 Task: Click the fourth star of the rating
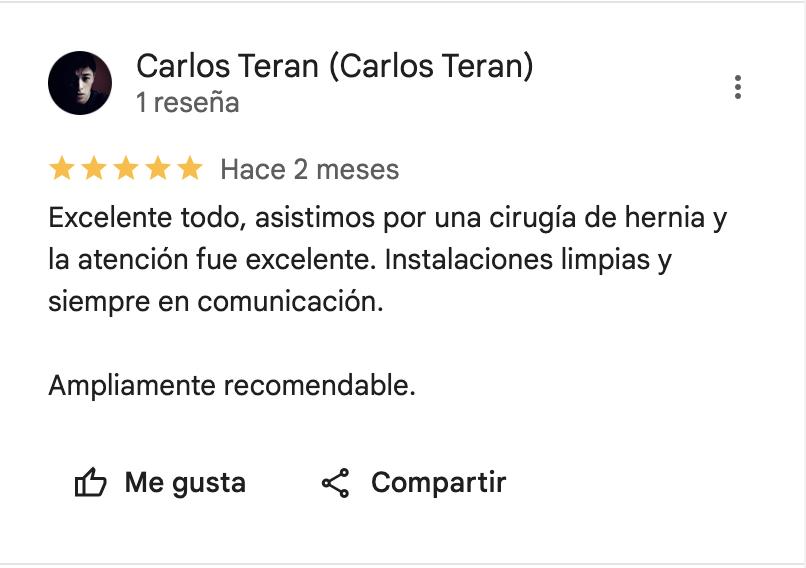[x=158, y=170]
